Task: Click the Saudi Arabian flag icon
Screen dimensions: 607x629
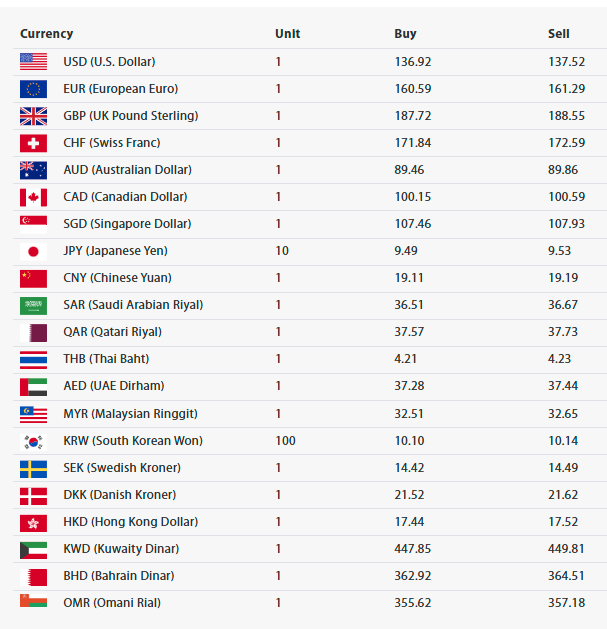Action: 33,306
